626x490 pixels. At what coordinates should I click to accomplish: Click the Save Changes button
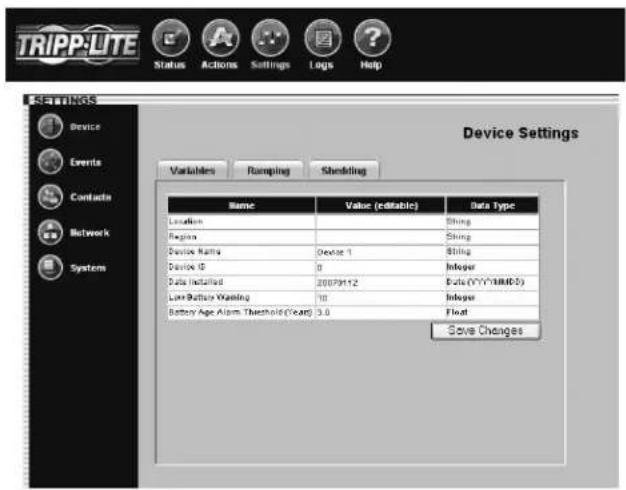coord(485,331)
